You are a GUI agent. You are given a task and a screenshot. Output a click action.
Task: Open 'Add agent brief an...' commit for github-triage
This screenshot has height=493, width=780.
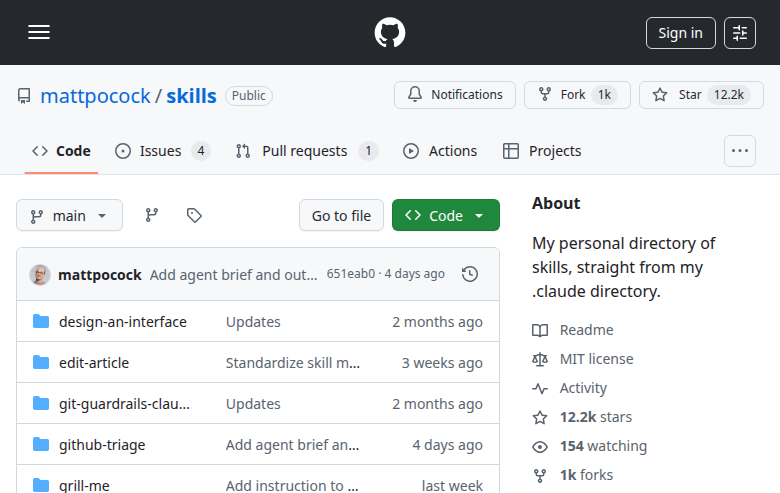pos(292,445)
